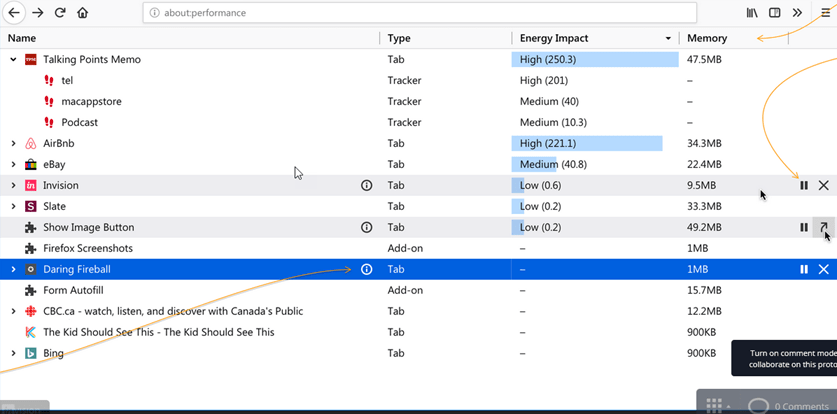
Task: Go forward with the browser forward arrow
Action: pyautogui.click(x=37, y=13)
